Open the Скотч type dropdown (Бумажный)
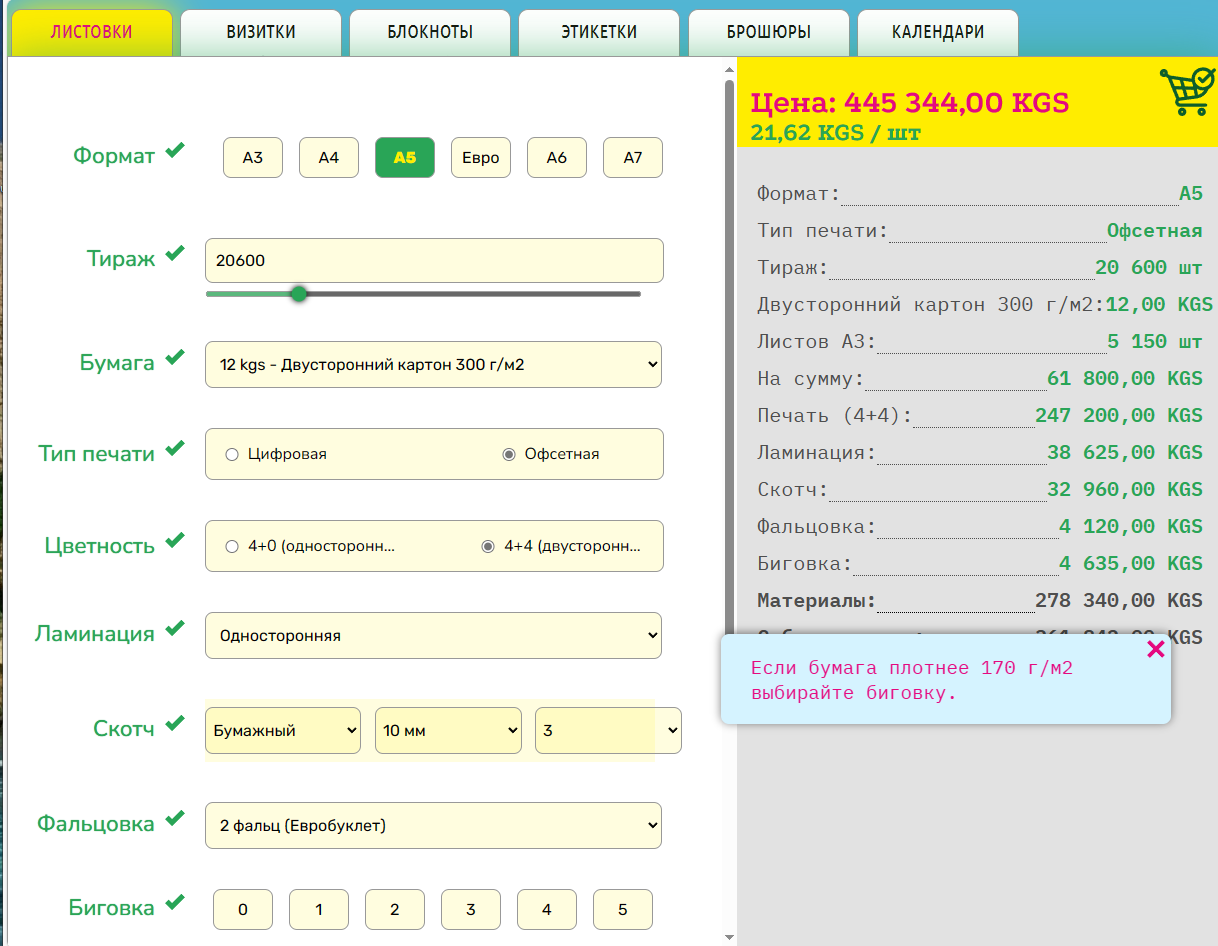 pos(283,730)
